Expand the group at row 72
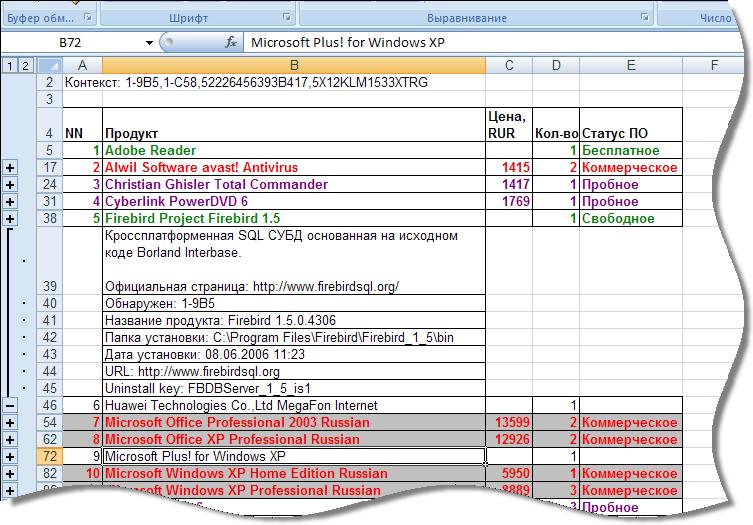The width and height of the screenshot is (753, 525). [10, 457]
